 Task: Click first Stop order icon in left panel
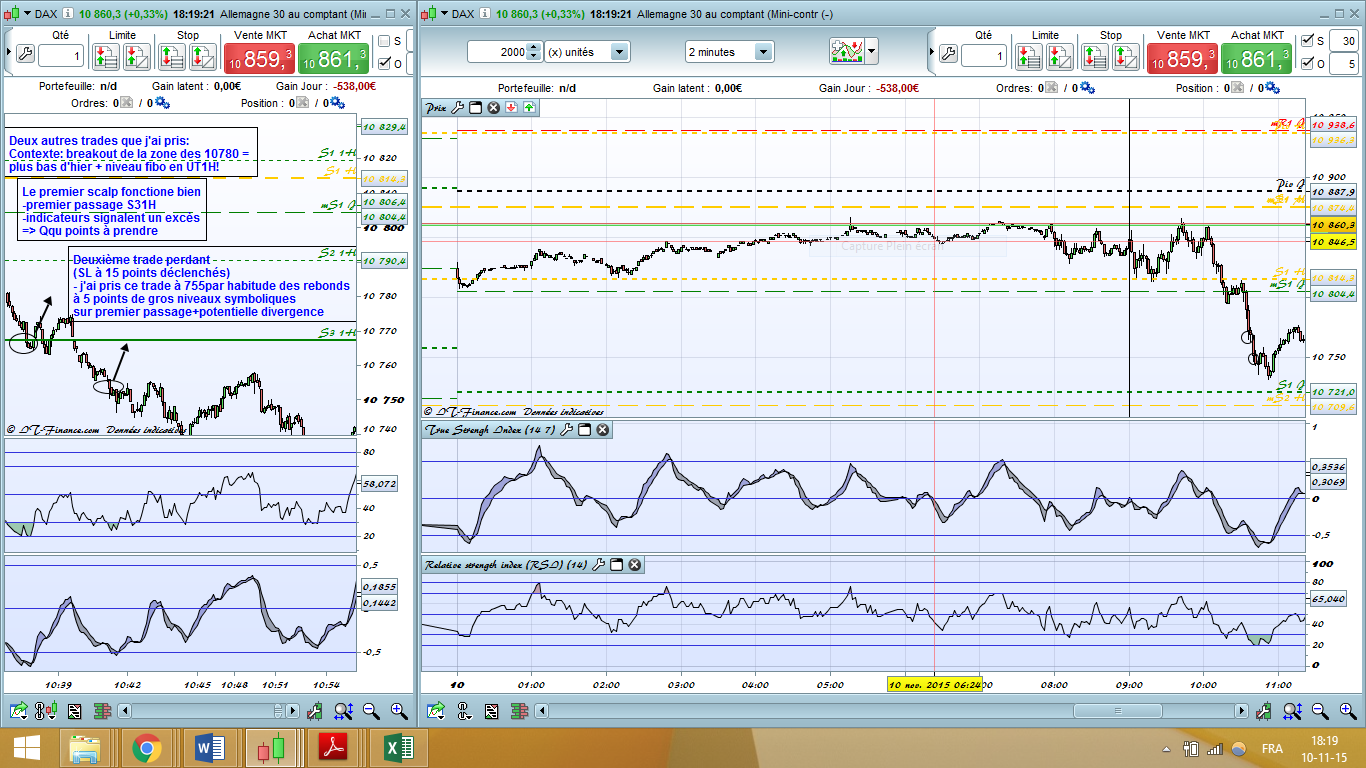173,57
